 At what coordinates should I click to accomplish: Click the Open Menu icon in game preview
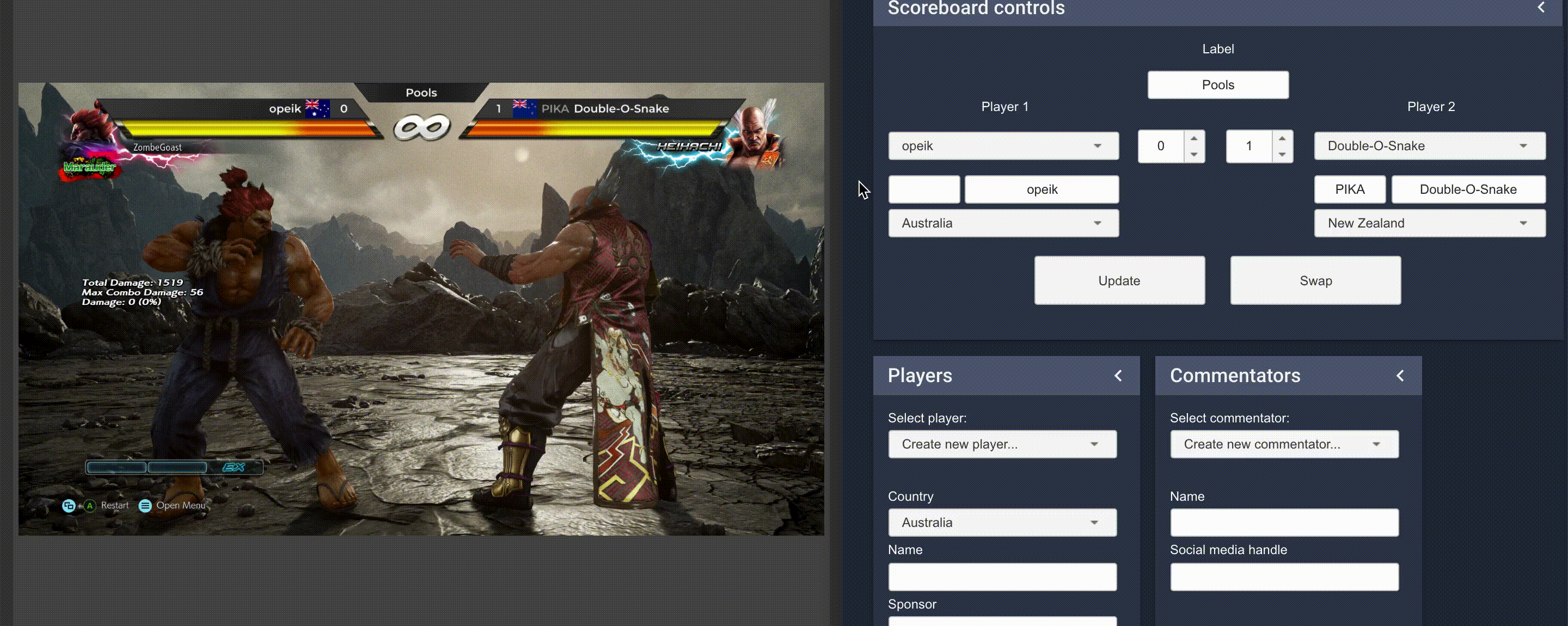pyautogui.click(x=145, y=506)
